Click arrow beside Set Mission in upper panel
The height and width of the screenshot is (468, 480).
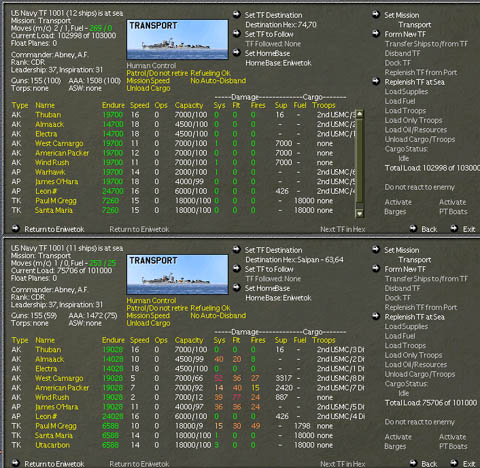point(376,14)
